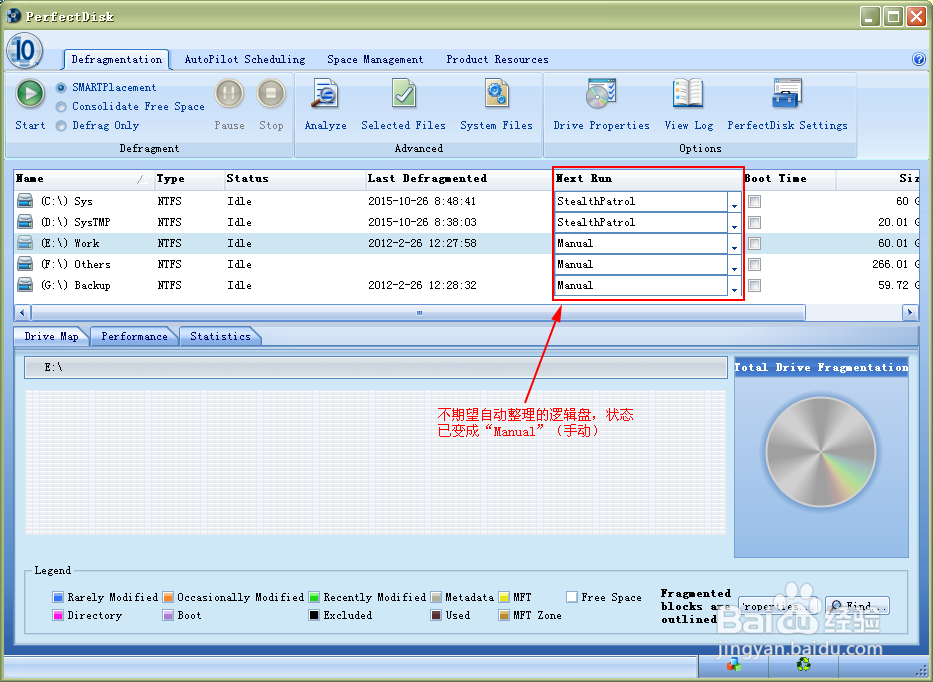Click the green Start defragment icon
Image resolution: width=933 pixels, height=682 pixels.
coord(30,94)
